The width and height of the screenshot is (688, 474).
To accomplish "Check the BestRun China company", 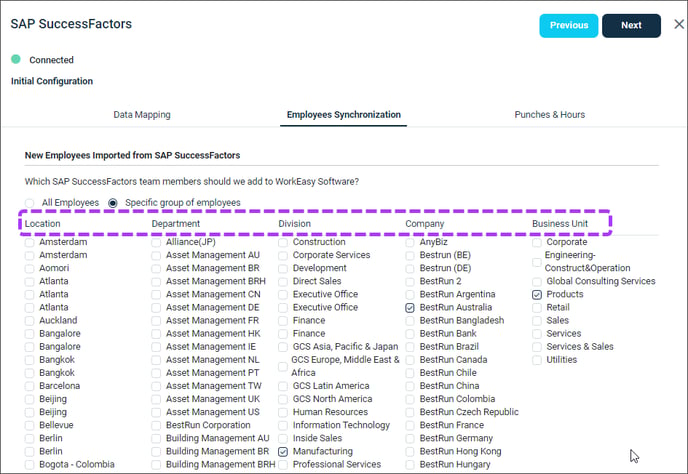I will (x=410, y=386).
